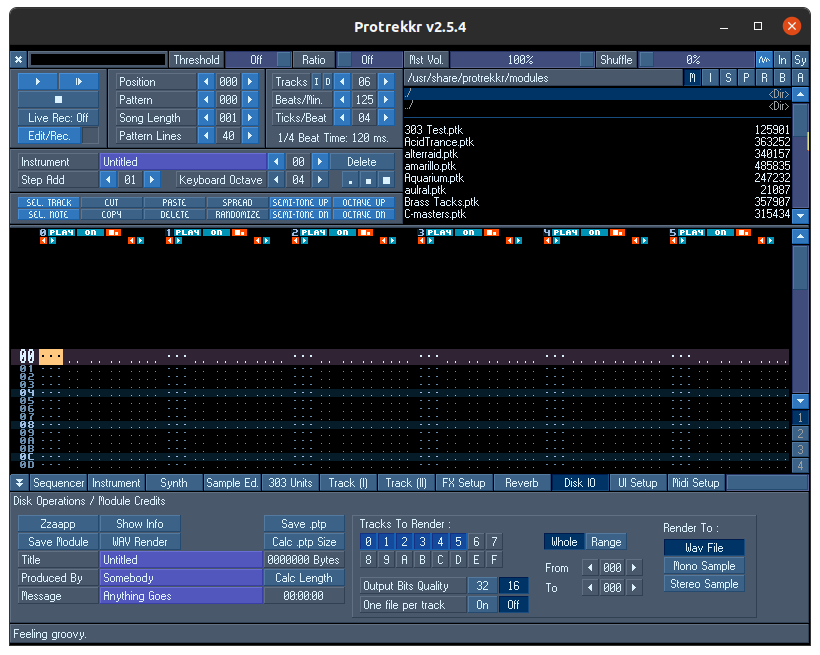820x655 pixels.
Task: Select AcidTrance.ptk in the file list
Action: (597, 142)
